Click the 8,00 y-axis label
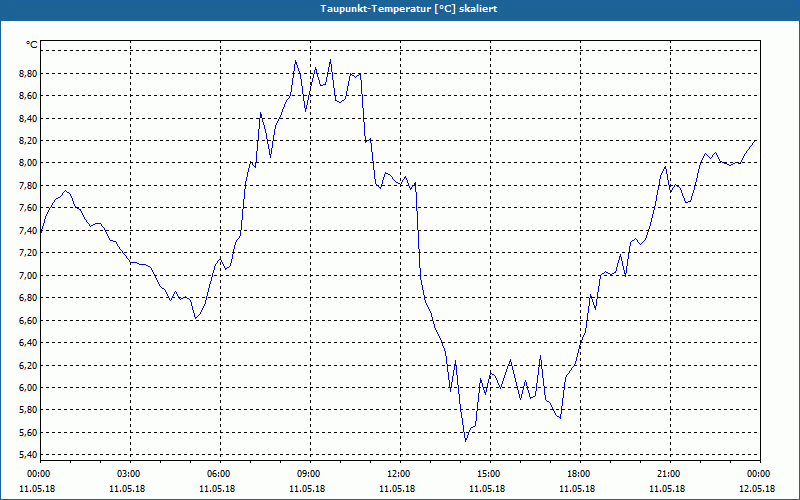Image resolution: width=800 pixels, height=500 pixels. point(28,163)
